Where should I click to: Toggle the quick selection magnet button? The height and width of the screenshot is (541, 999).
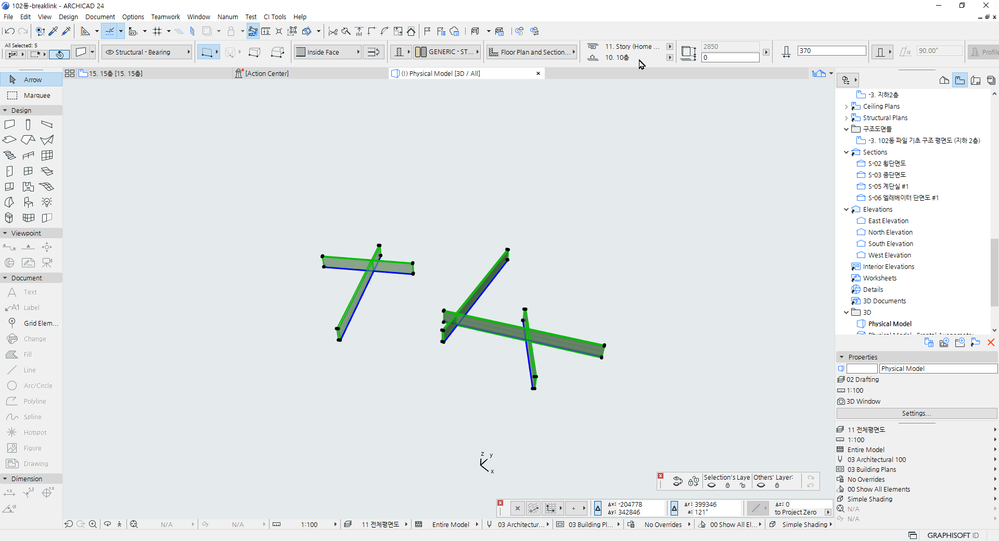[59, 54]
